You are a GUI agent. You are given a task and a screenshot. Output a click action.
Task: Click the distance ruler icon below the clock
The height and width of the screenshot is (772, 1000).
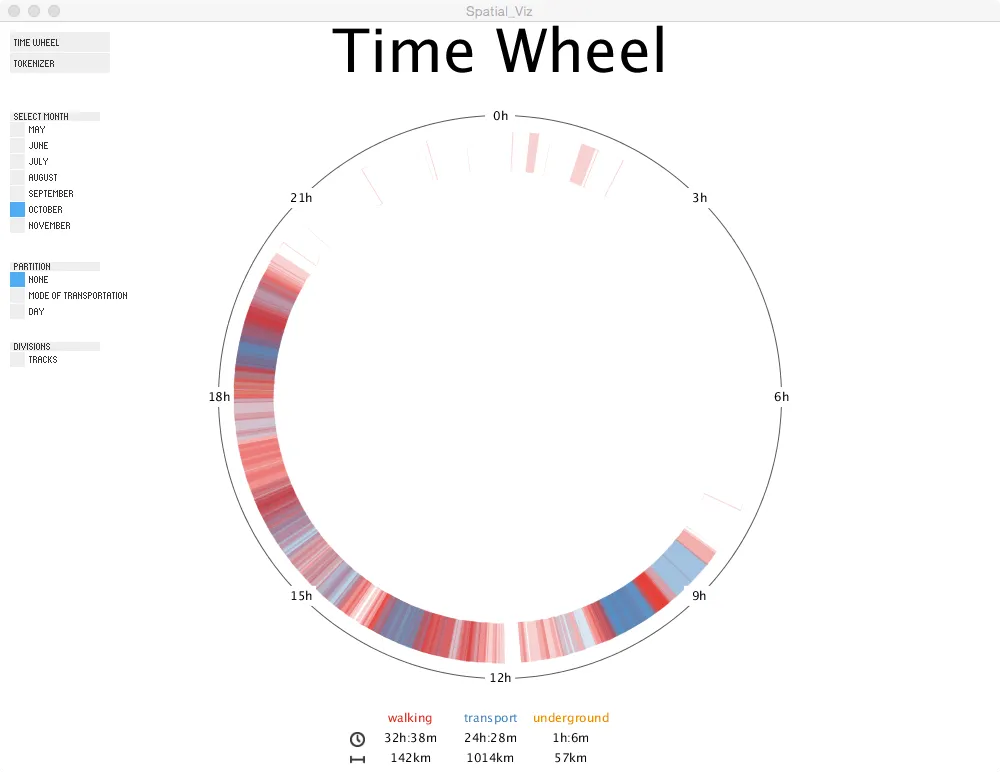(357, 758)
